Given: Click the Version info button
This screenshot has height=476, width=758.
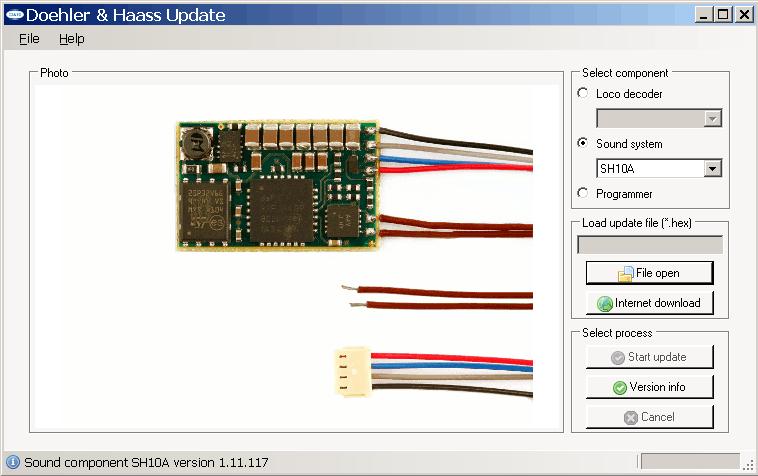Looking at the screenshot, I should 650,387.
